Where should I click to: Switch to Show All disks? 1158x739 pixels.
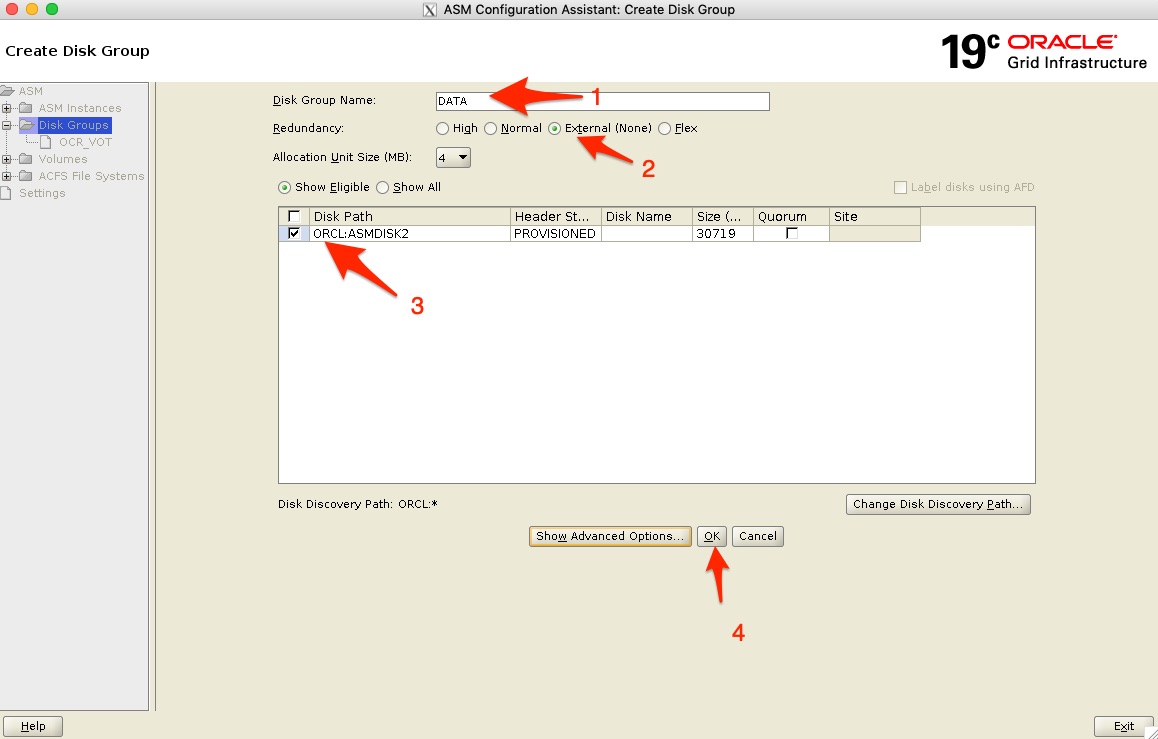[383, 188]
